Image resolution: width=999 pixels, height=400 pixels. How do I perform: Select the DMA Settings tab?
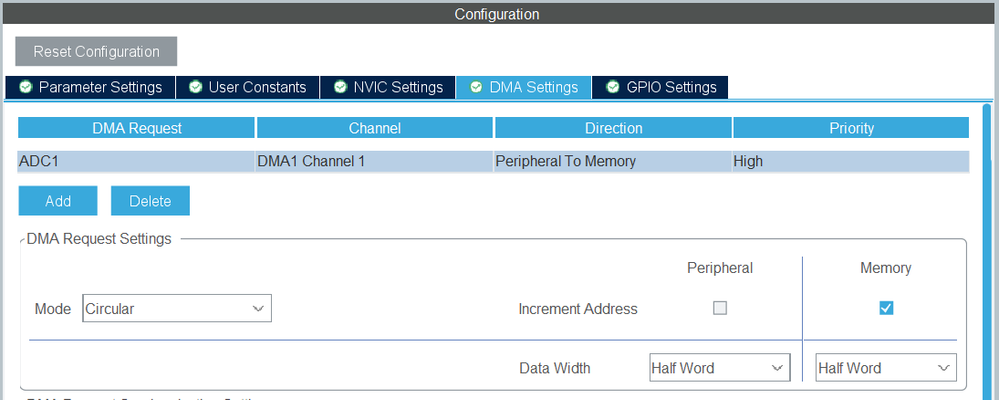[x=524, y=87]
